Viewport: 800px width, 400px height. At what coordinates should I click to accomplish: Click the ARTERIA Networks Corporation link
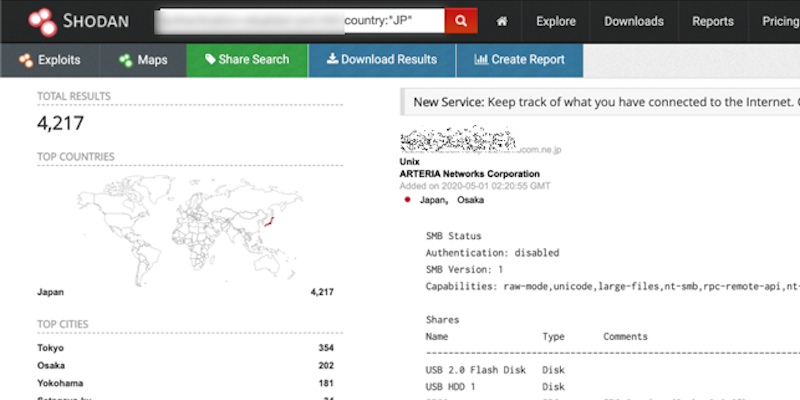pyautogui.click(x=469, y=174)
